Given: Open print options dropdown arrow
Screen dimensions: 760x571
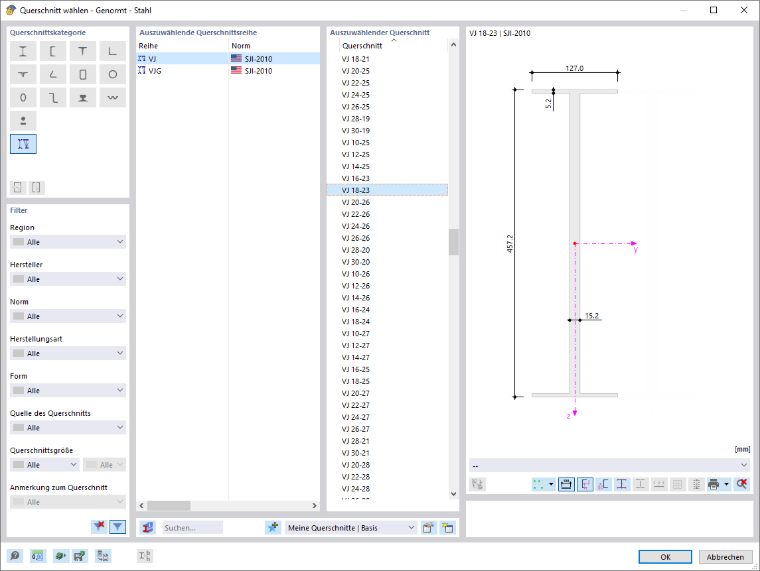Looking at the screenshot, I should [726, 484].
